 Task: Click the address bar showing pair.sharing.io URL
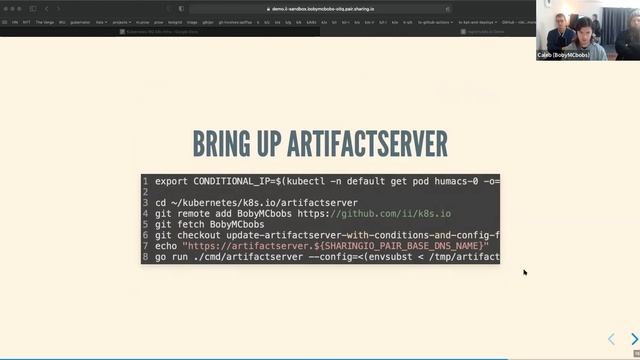coord(320,9)
